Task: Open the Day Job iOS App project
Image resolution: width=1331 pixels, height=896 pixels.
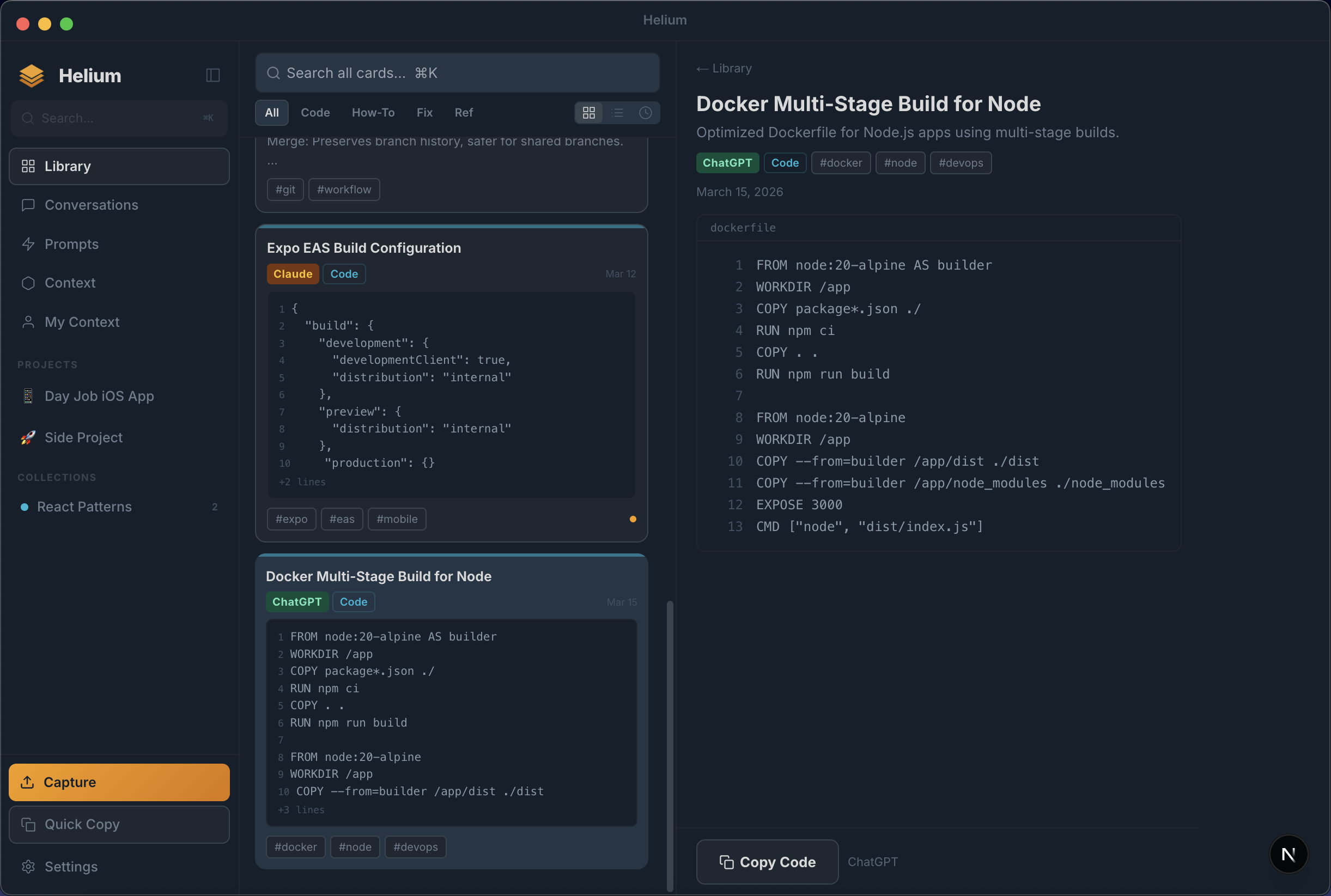Action: click(x=99, y=395)
